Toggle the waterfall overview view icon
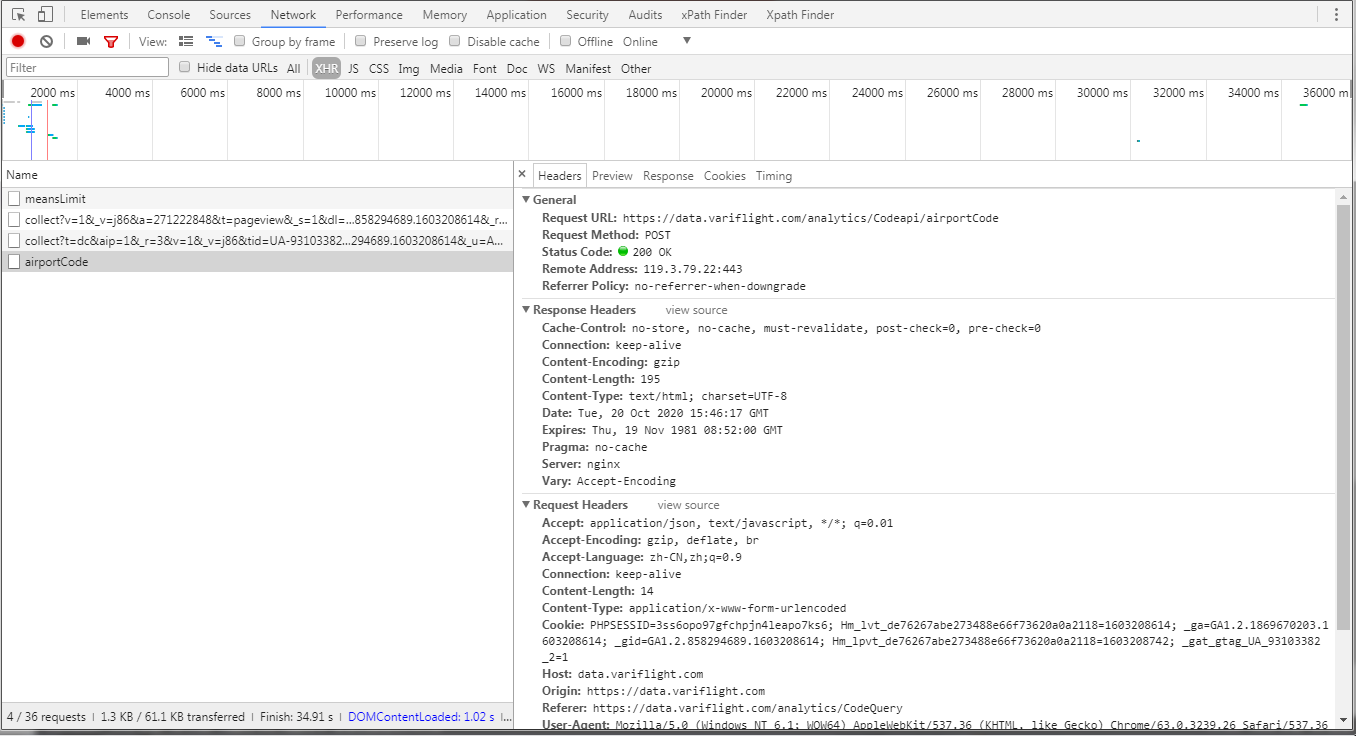Viewport: 1356px width, 736px height. [214, 41]
